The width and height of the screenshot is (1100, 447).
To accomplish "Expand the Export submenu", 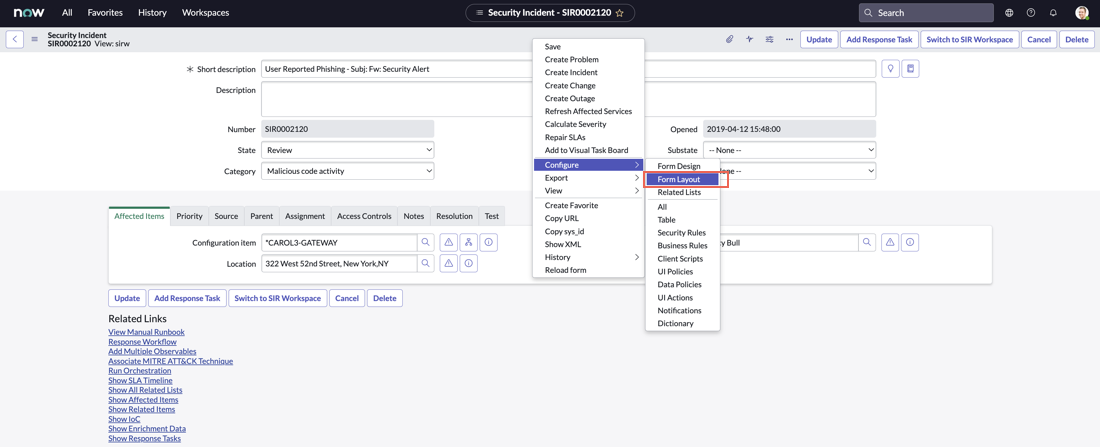I will (588, 178).
